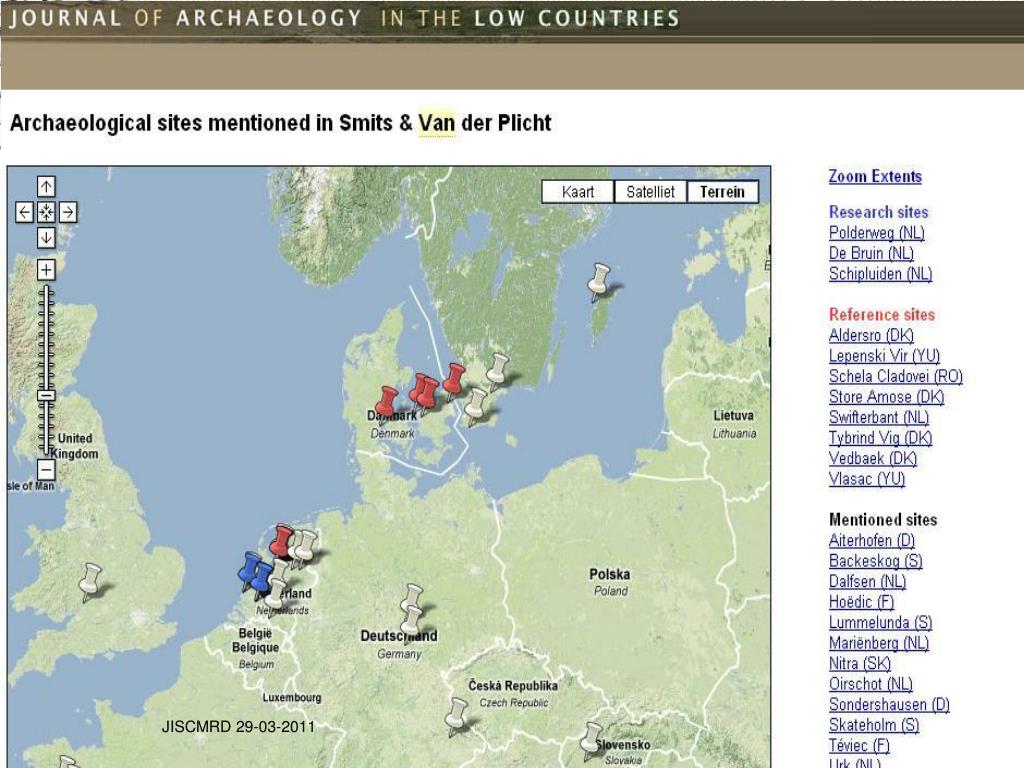Click the upper white pin over Deutschland

(411, 598)
